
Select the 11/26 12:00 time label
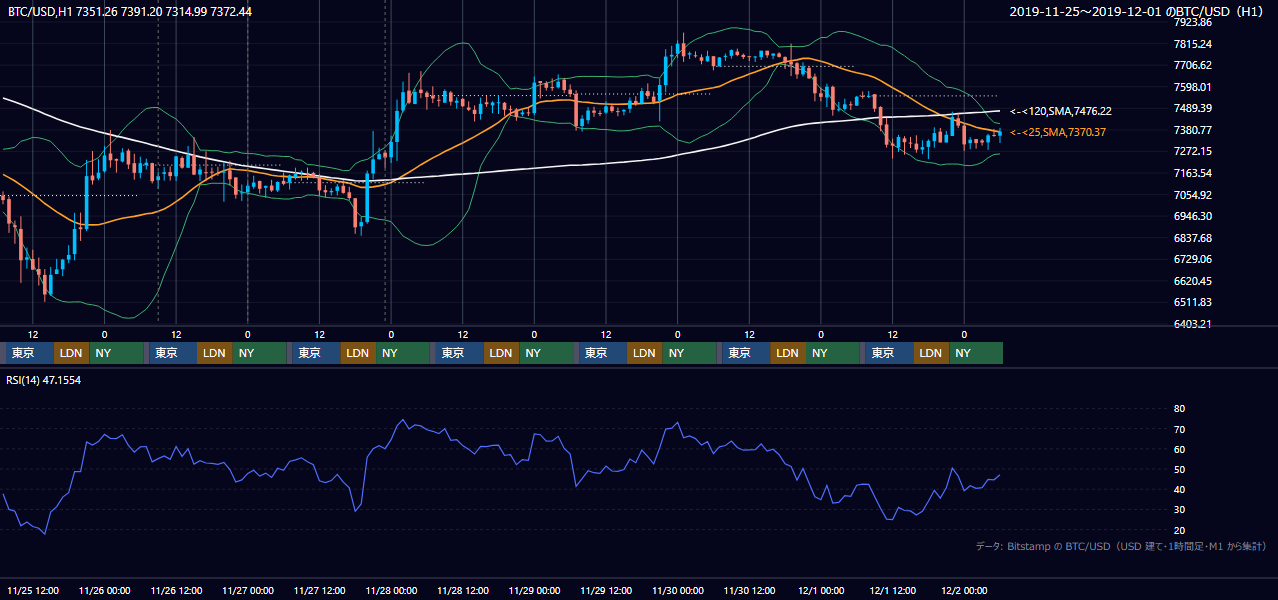(176, 590)
